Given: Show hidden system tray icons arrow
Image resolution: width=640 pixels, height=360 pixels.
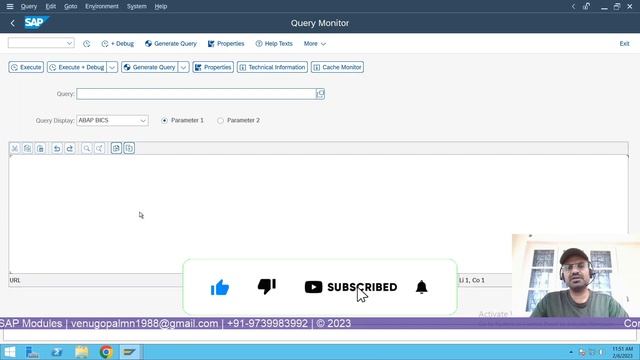Looking at the screenshot, I should click(x=571, y=352).
